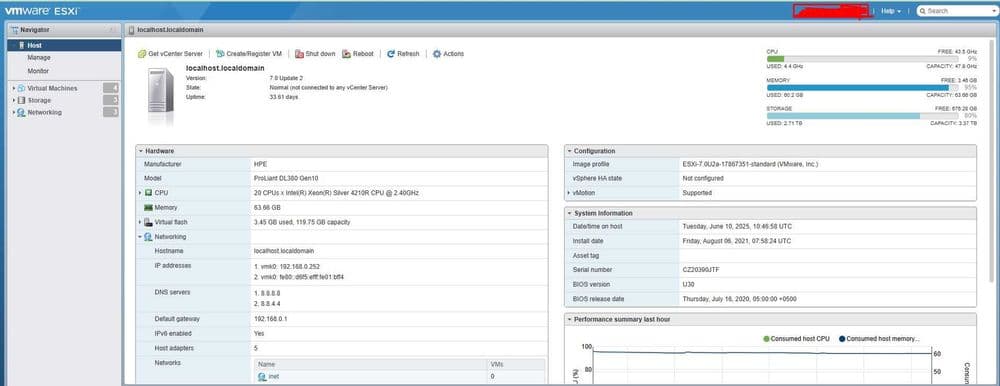Click the Storage usage bar
1000x386 pixels.
(862, 116)
